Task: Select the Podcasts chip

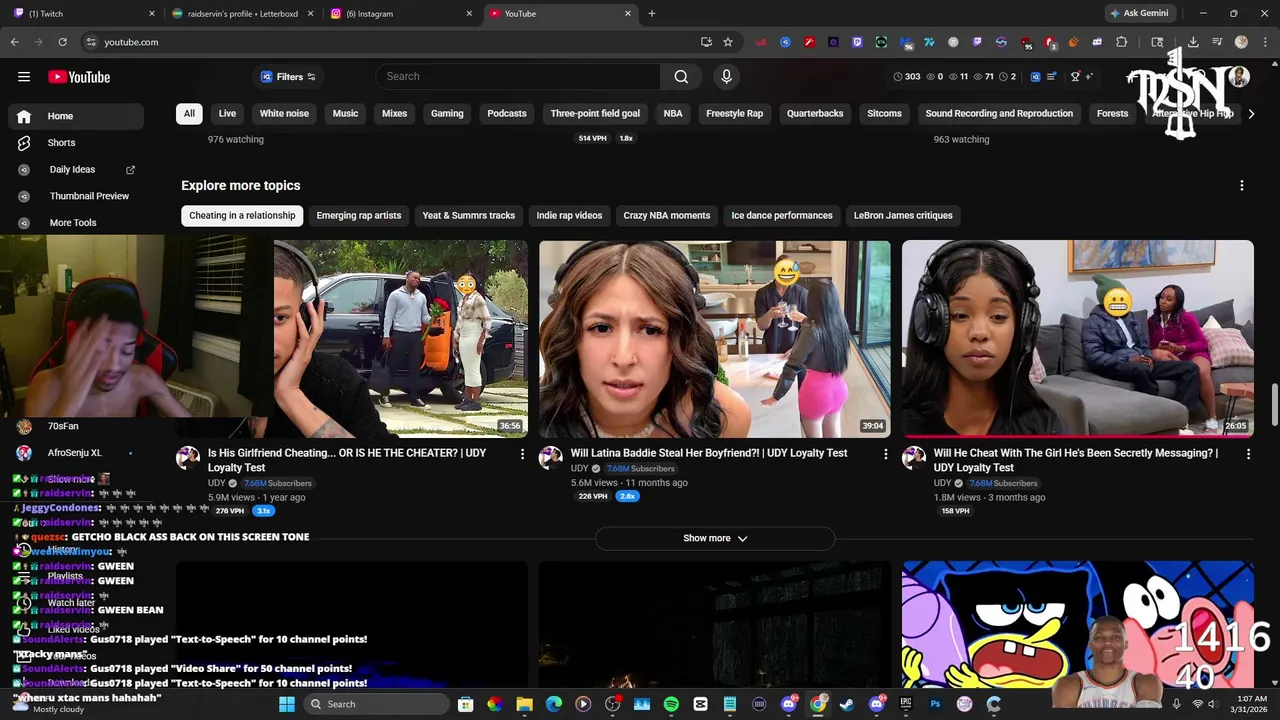Action: click(x=507, y=113)
